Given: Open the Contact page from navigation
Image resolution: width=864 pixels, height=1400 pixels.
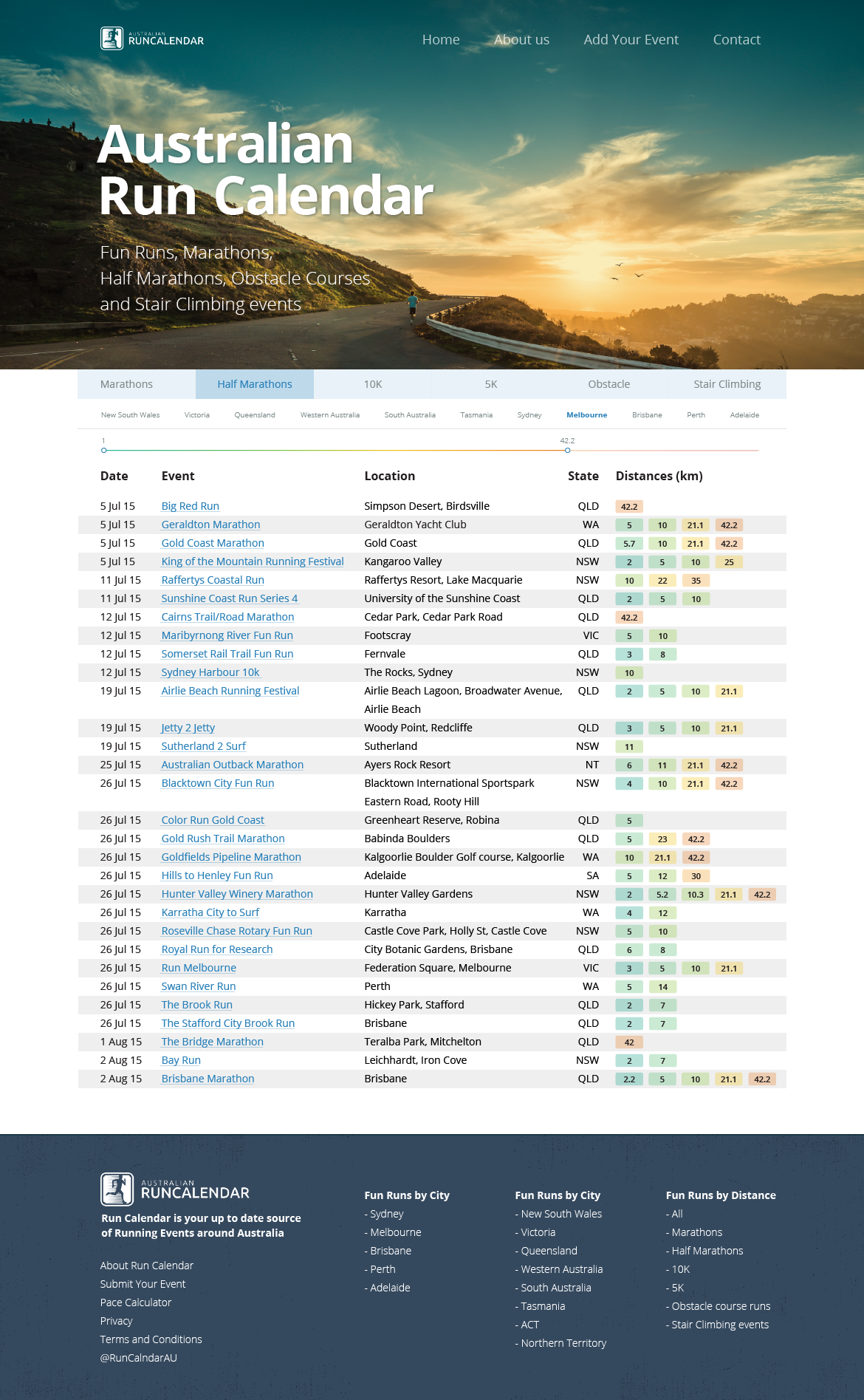Looking at the screenshot, I should 736,40.
